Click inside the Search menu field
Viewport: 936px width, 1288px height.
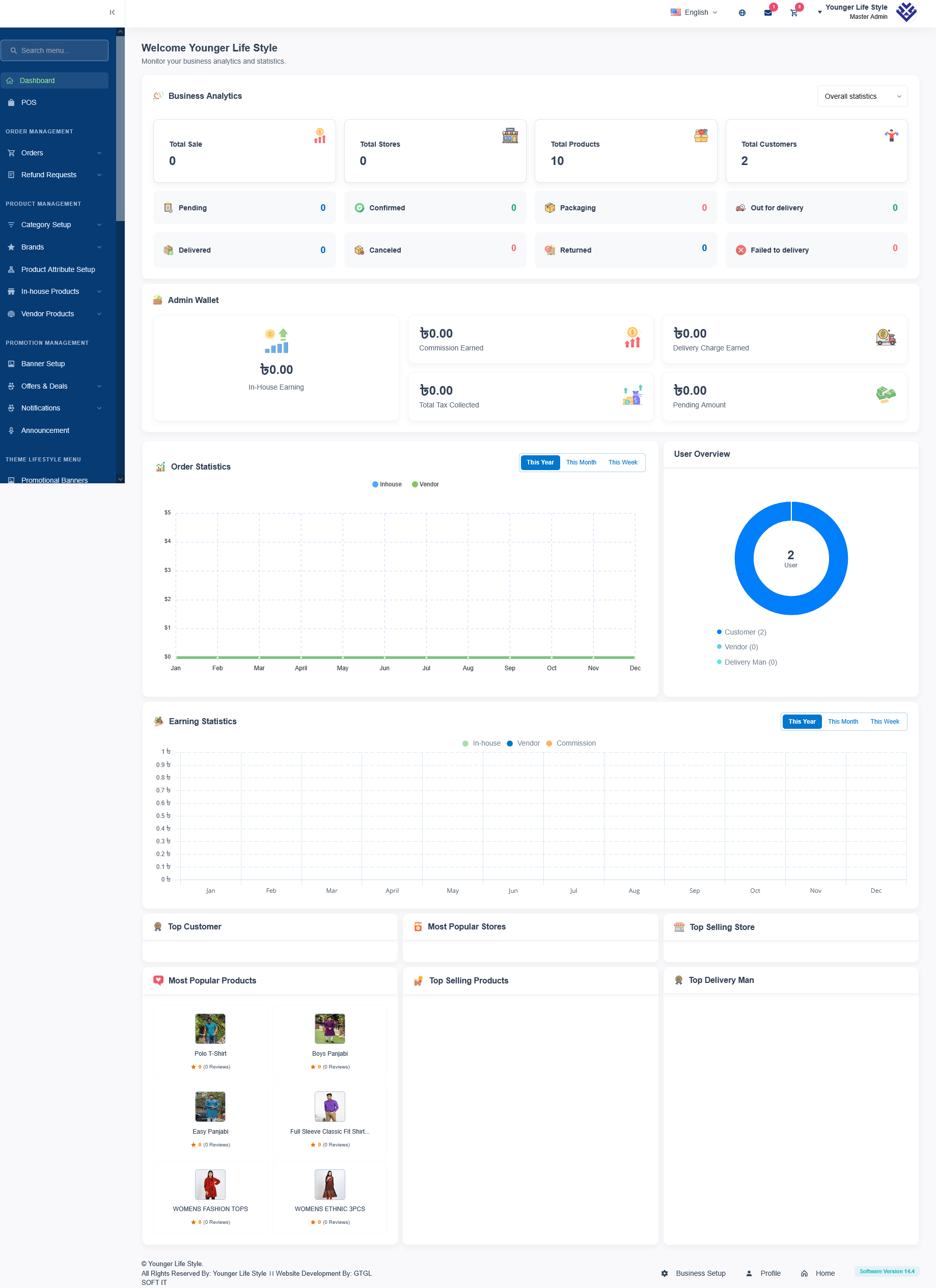[x=54, y=50]
